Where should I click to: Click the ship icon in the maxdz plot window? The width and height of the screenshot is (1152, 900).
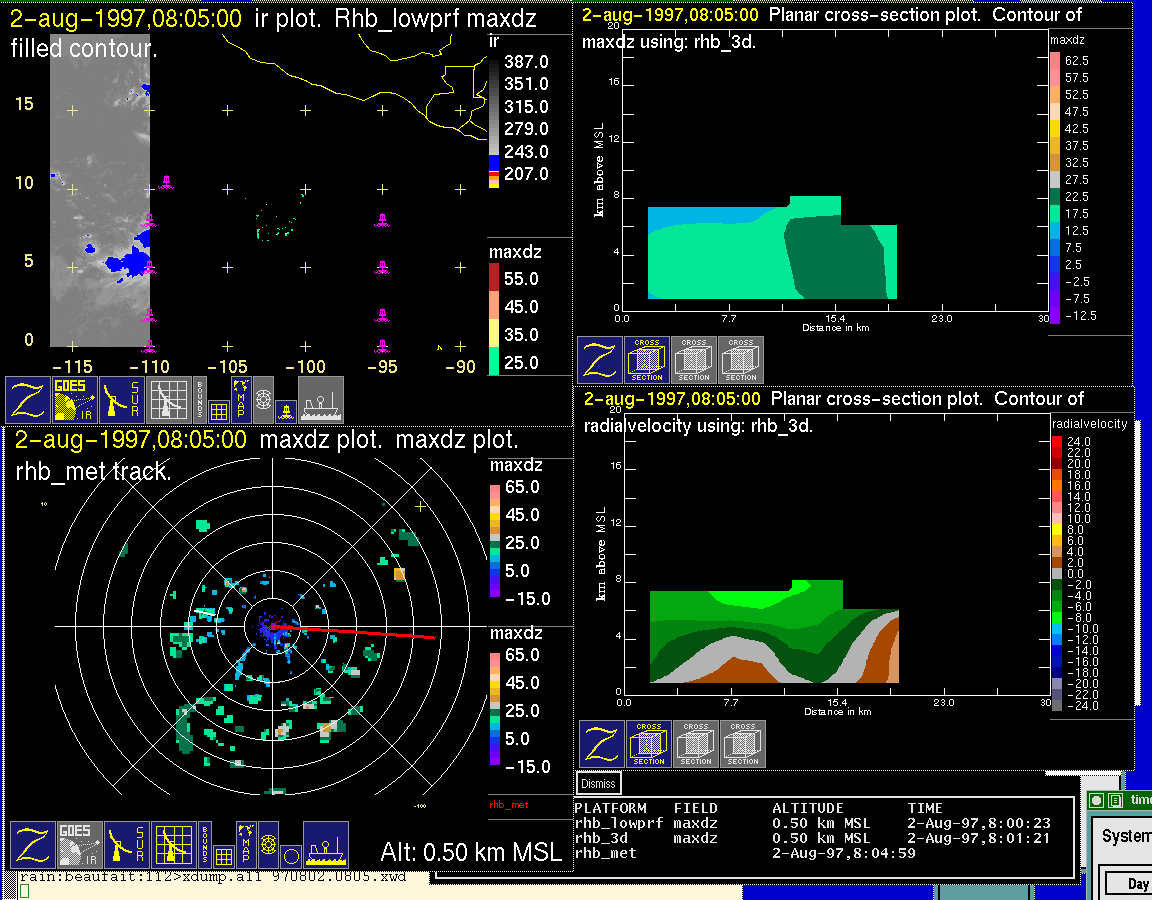[325, 846]
